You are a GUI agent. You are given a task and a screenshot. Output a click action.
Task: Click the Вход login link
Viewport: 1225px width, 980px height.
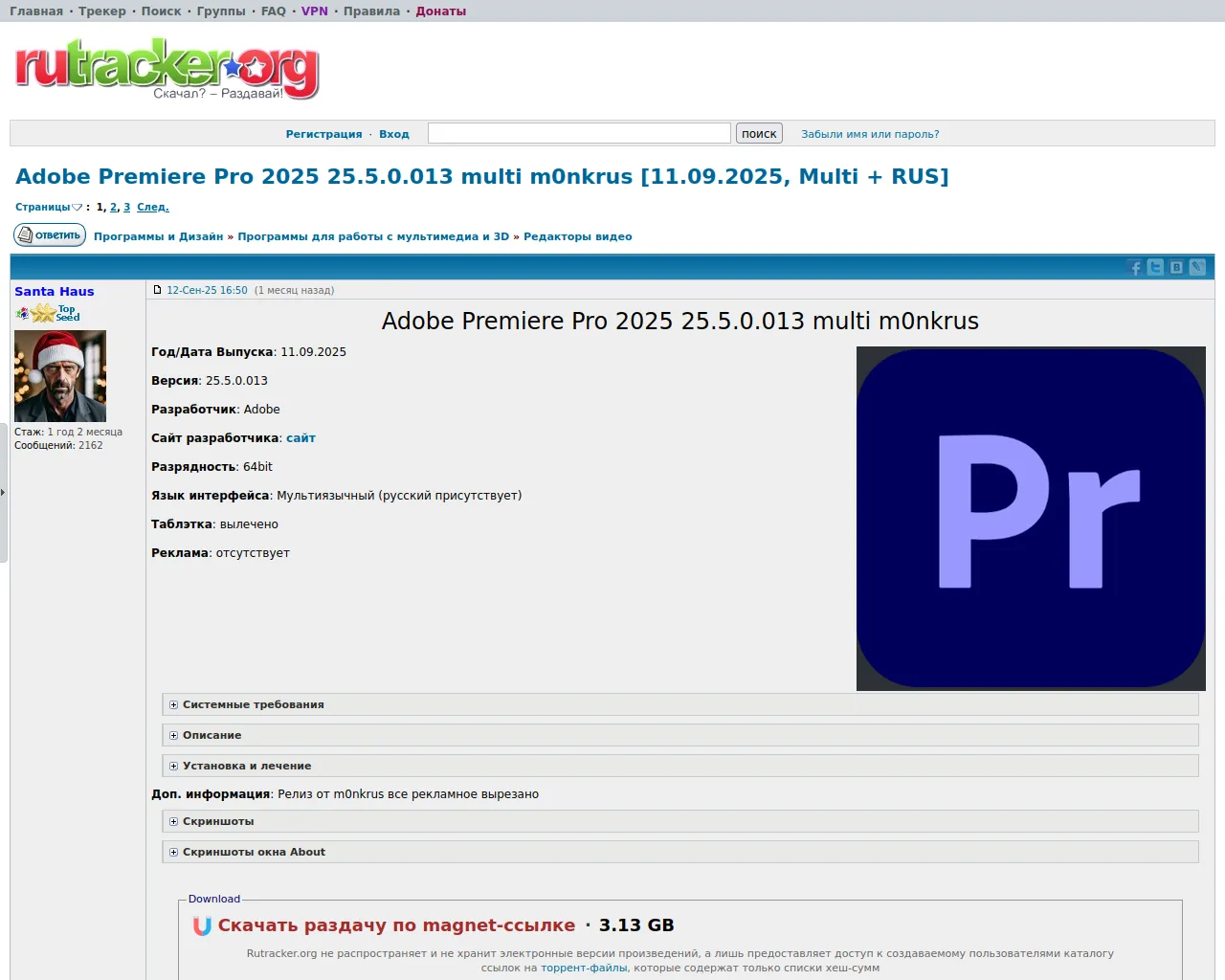(394, 134)
